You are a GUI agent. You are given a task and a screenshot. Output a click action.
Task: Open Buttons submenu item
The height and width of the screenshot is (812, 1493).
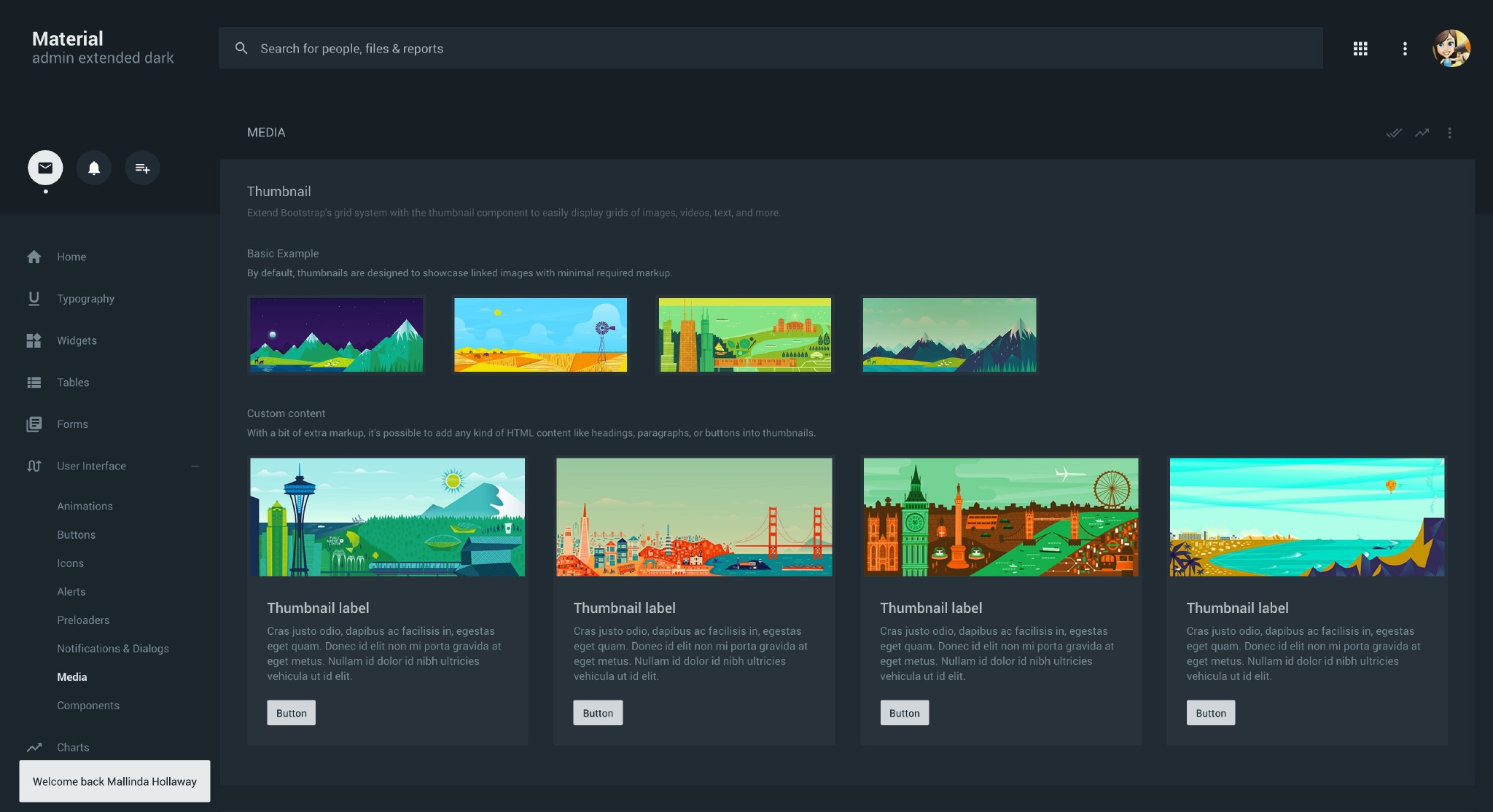76,534
